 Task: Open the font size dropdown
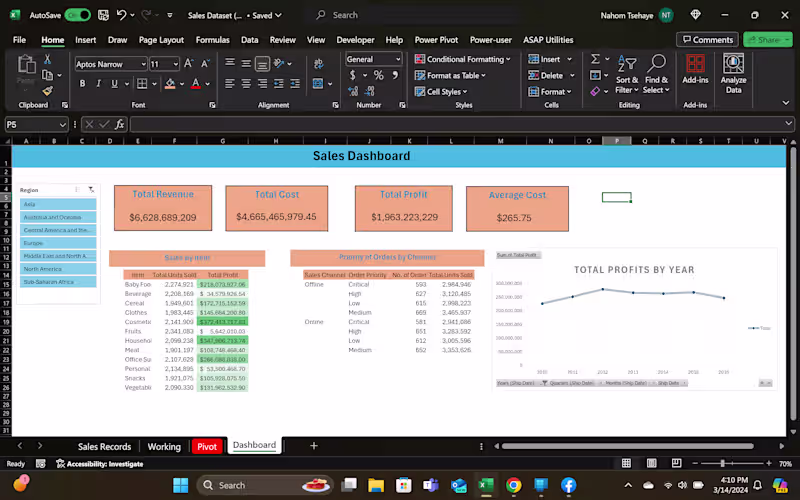tap(176, 64)
